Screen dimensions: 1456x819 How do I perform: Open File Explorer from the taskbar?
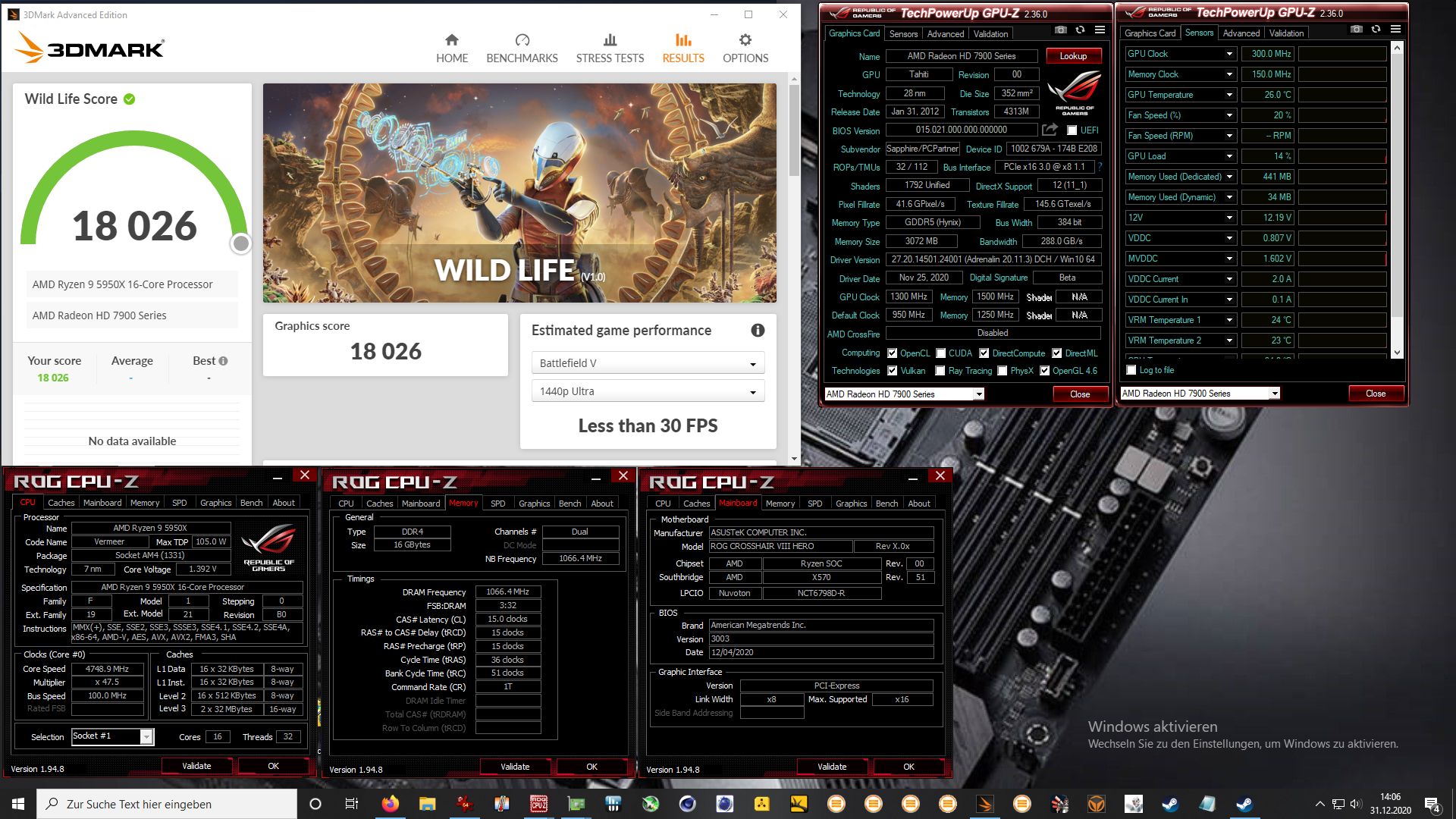coord(427,804)
